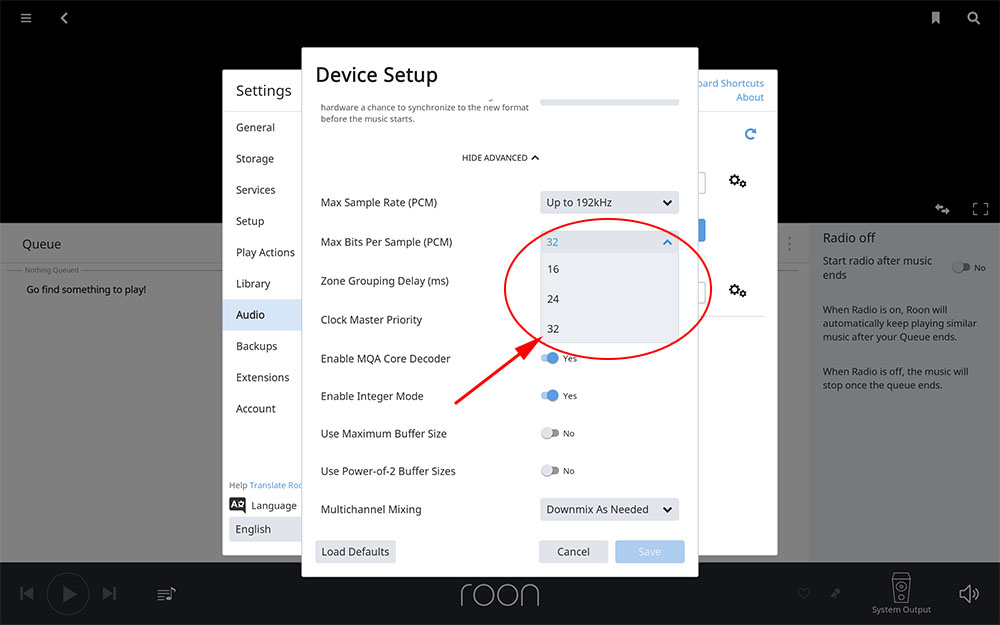Click the back arrow icon

(64, 18)
